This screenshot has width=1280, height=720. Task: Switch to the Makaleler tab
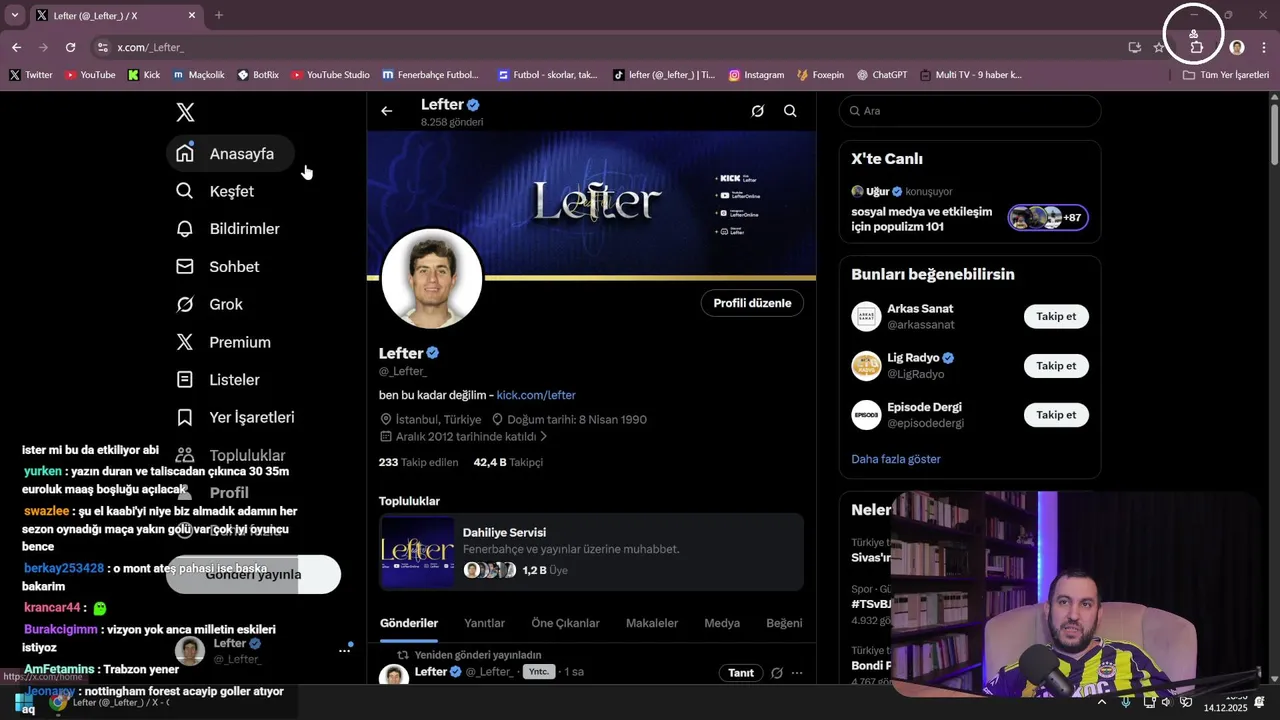click(652, 623)
